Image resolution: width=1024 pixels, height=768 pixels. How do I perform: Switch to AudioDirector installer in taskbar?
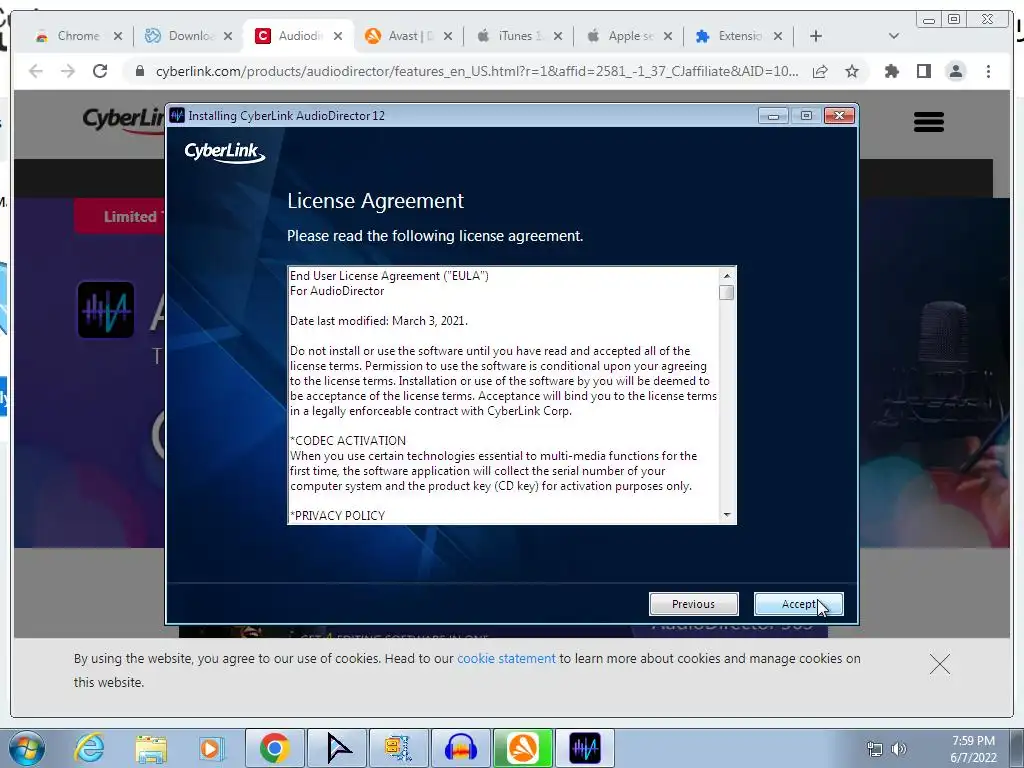click(584, 748)
